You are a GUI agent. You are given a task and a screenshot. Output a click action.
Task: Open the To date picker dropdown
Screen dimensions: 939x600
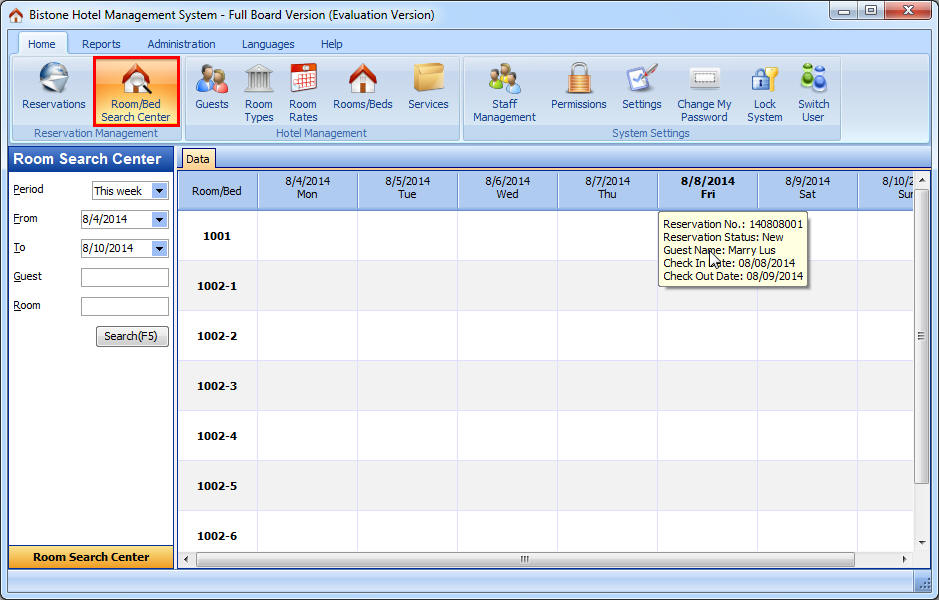click(x=160, y=249)
